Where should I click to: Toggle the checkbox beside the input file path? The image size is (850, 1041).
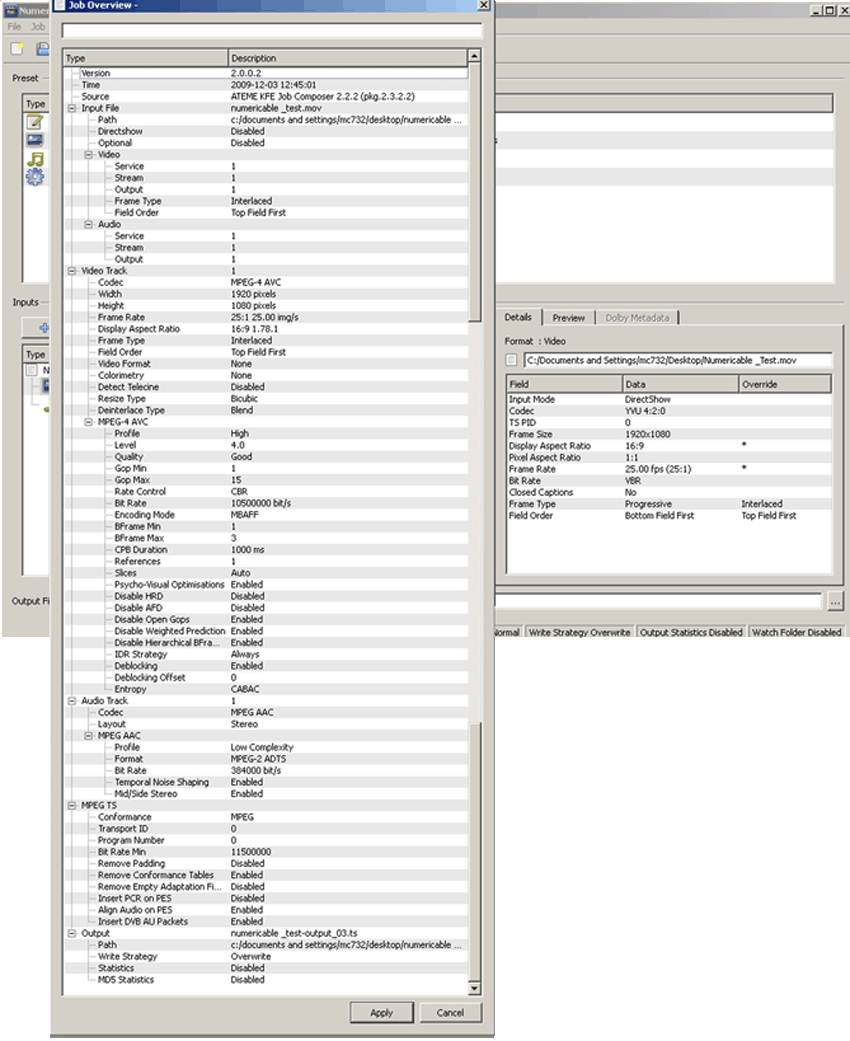(x=512, y=360)
